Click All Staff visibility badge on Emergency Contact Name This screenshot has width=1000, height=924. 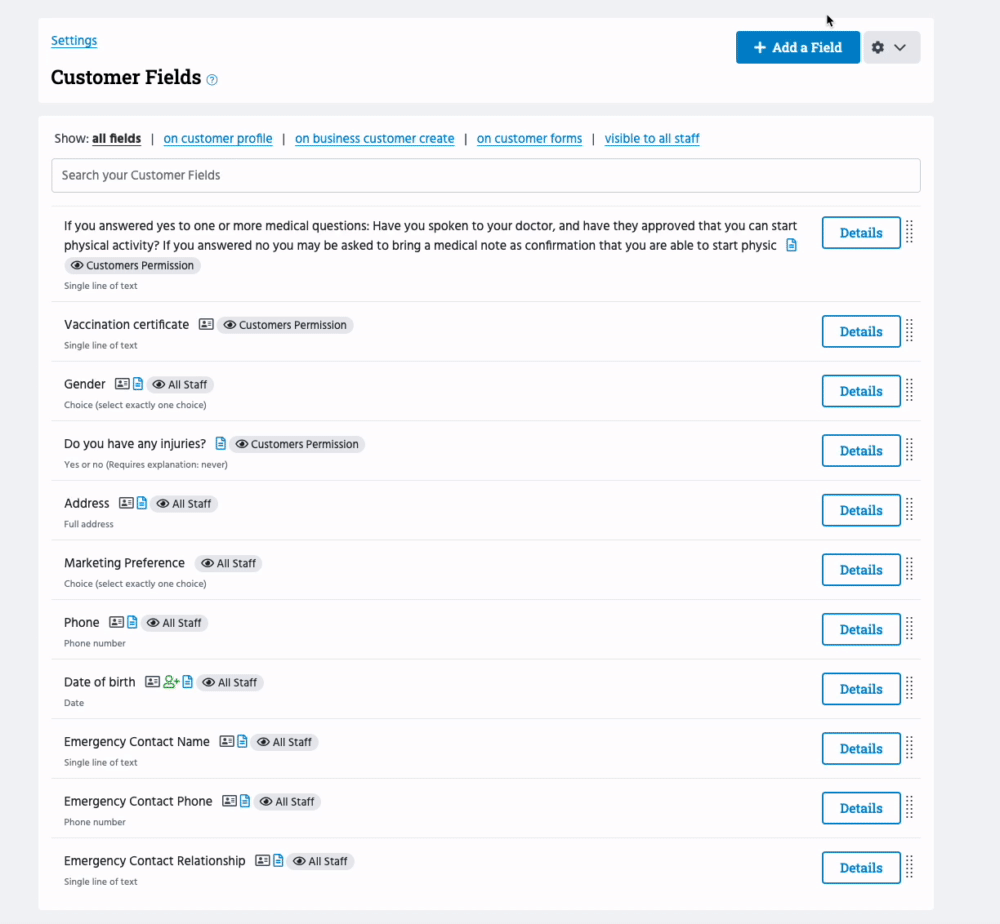click(x=285, y=742)
